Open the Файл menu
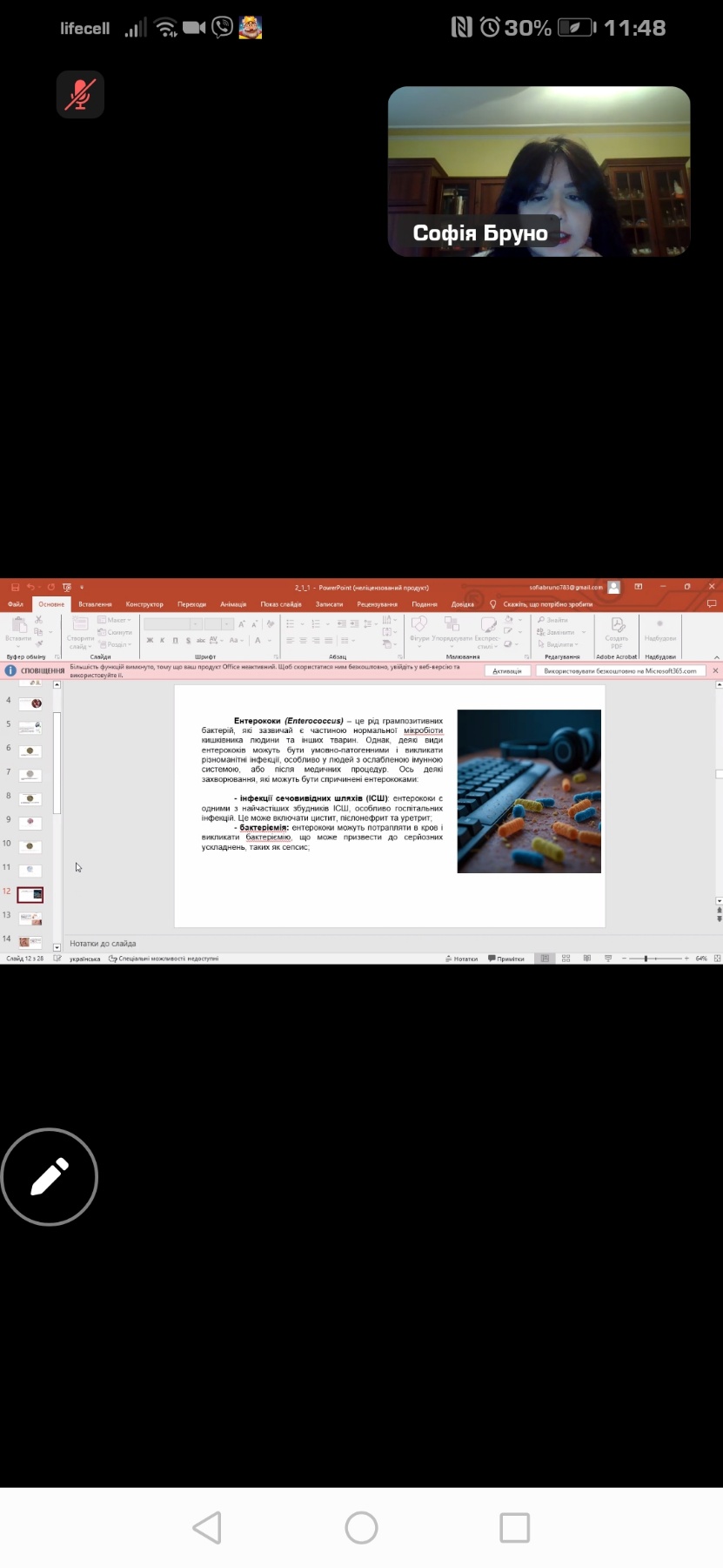The image size is (723, 1568). pos(16,604)
